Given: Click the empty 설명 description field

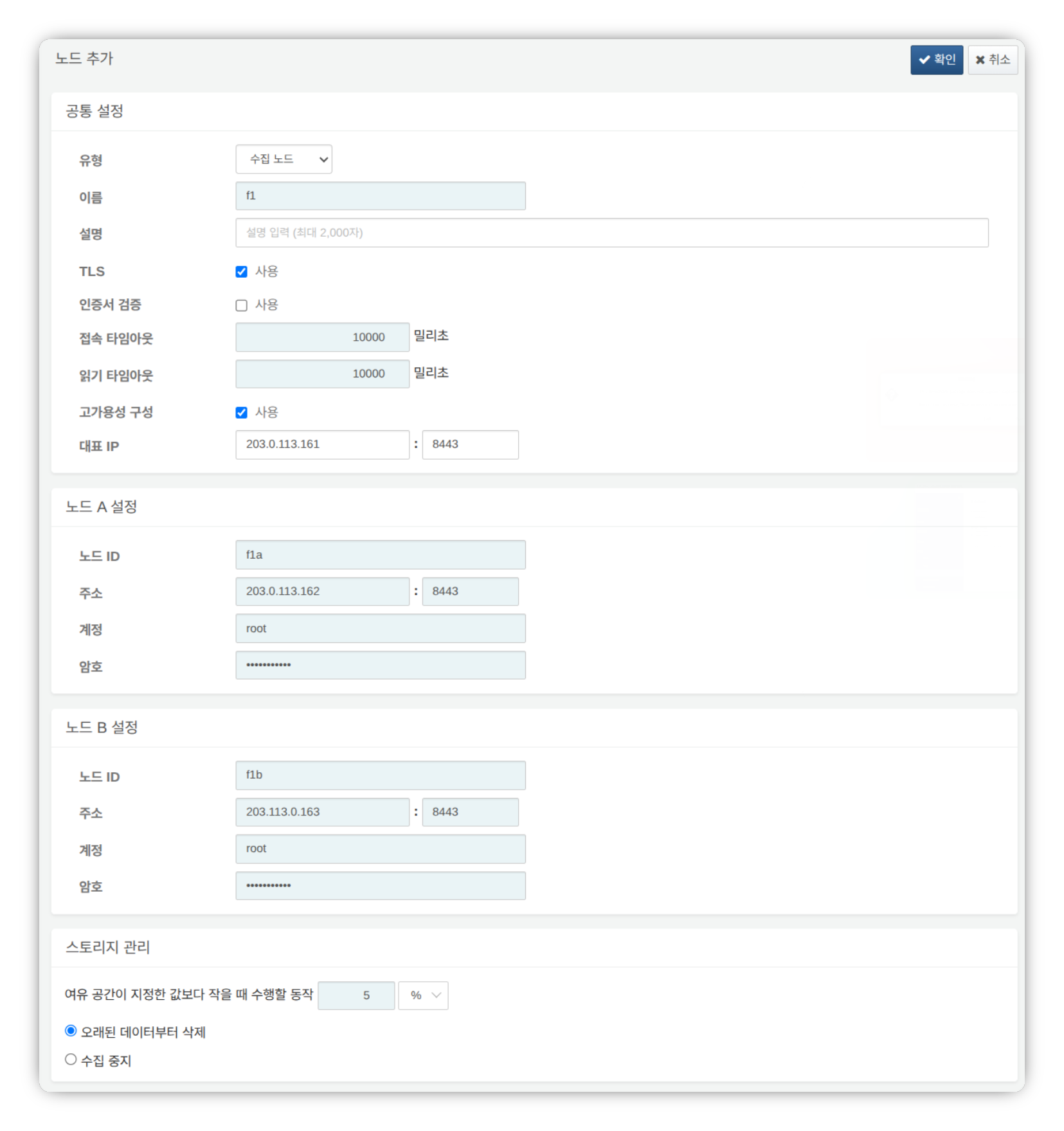Looking at the screenshot, I should tap(611, 233).
